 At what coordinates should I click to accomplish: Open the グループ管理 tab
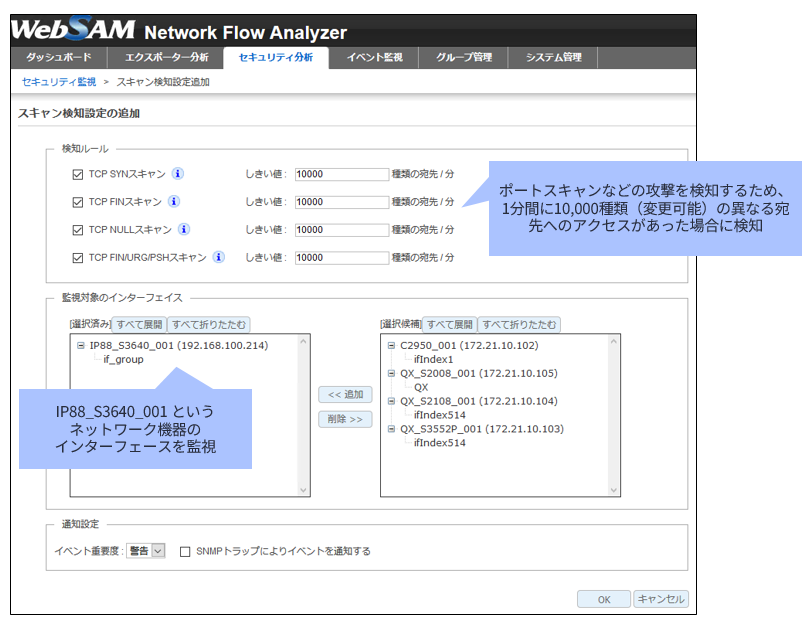click(464, 57)
